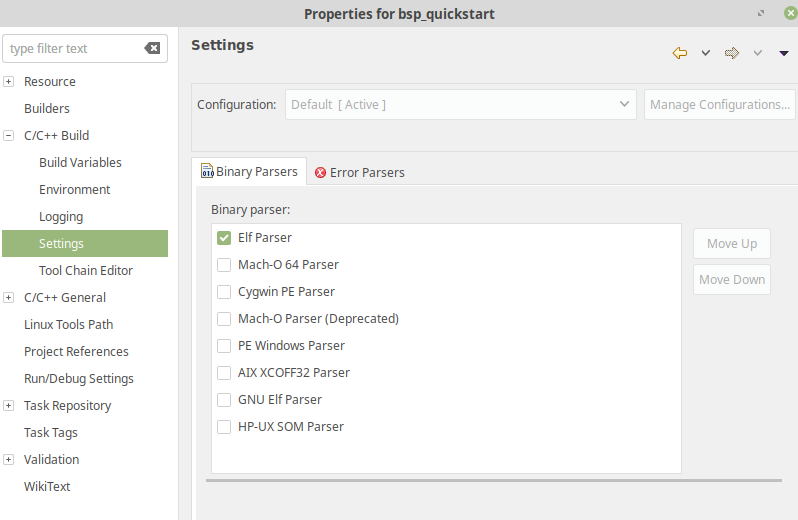The height and width of the screenshot is (520, 798).
Task: Open the view menu triangle icon
Action: (784, 53)
